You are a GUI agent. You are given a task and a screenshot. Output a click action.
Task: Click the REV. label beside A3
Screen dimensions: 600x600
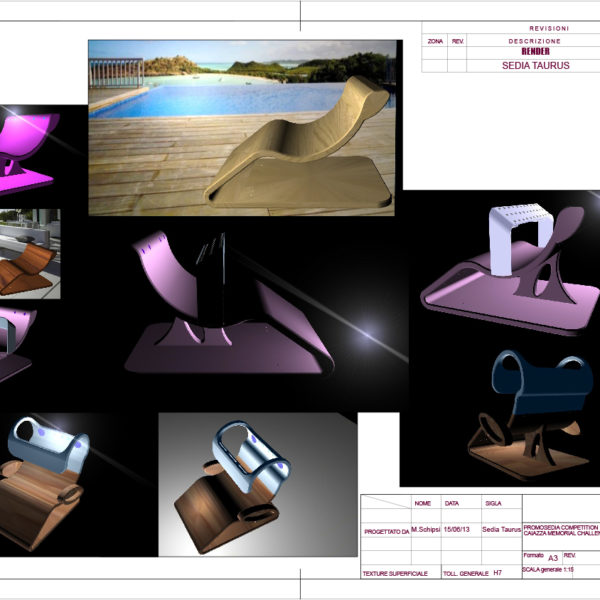(569, 555)
